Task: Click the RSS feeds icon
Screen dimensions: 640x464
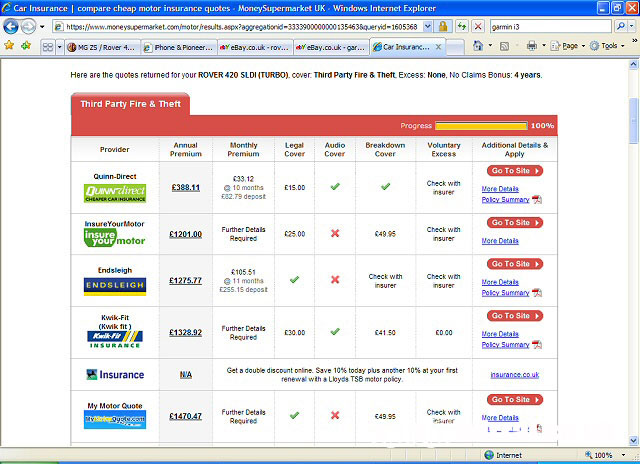Action: click(x=504, y=46)
